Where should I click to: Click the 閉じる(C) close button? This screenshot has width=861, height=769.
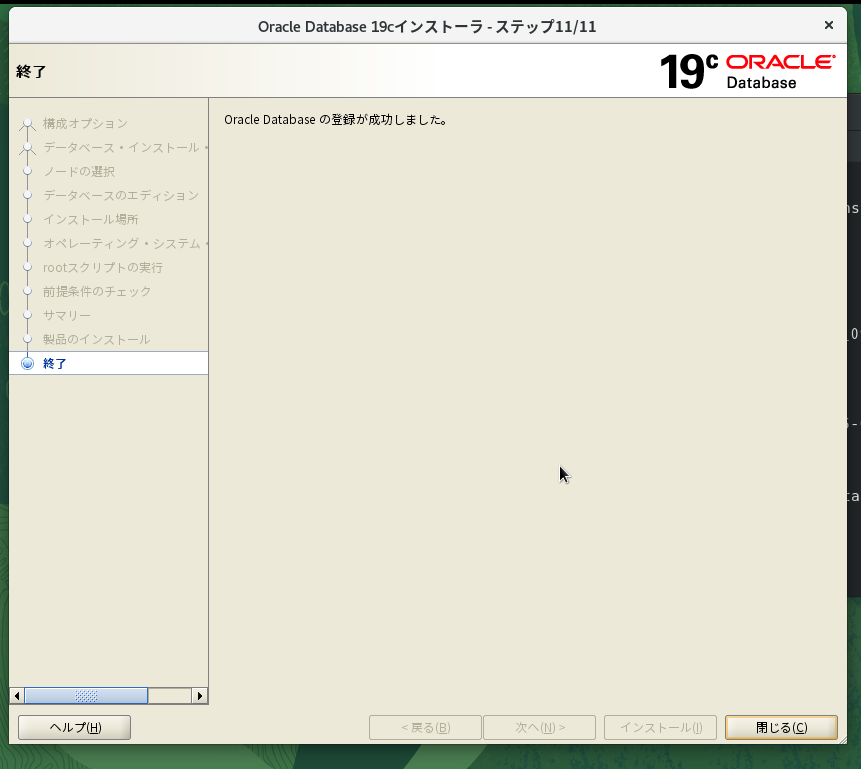click(x=781, y=727)
